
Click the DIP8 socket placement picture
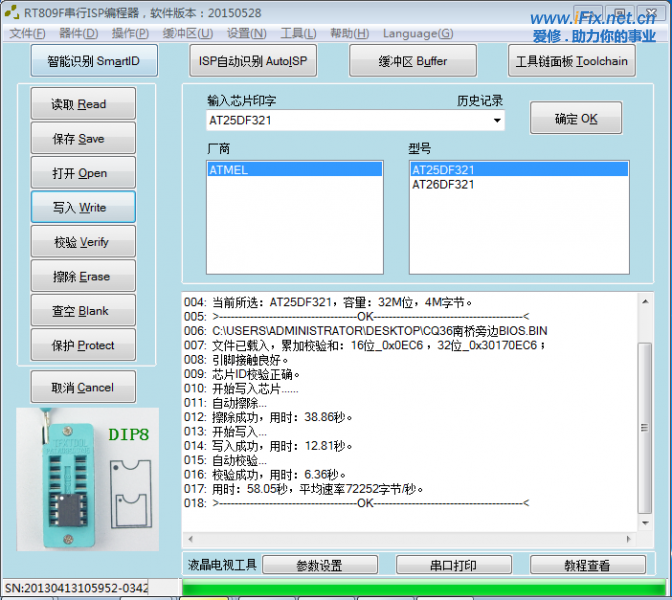point(87,479)
